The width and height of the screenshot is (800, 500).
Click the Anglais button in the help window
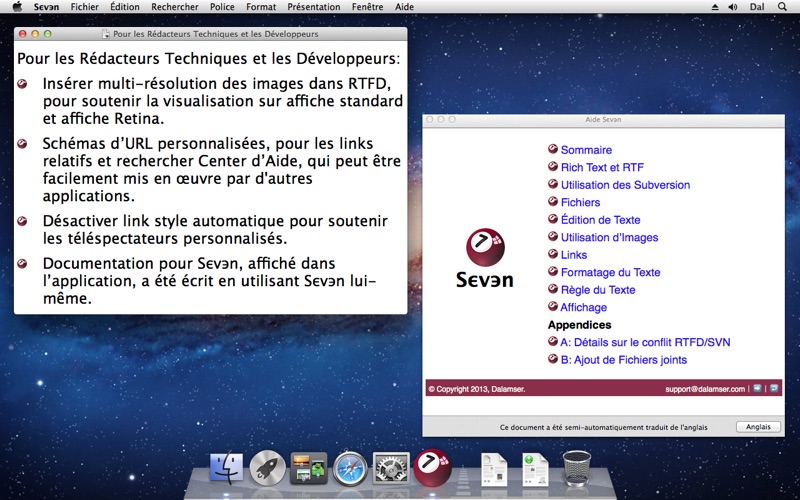coord(758,427)
